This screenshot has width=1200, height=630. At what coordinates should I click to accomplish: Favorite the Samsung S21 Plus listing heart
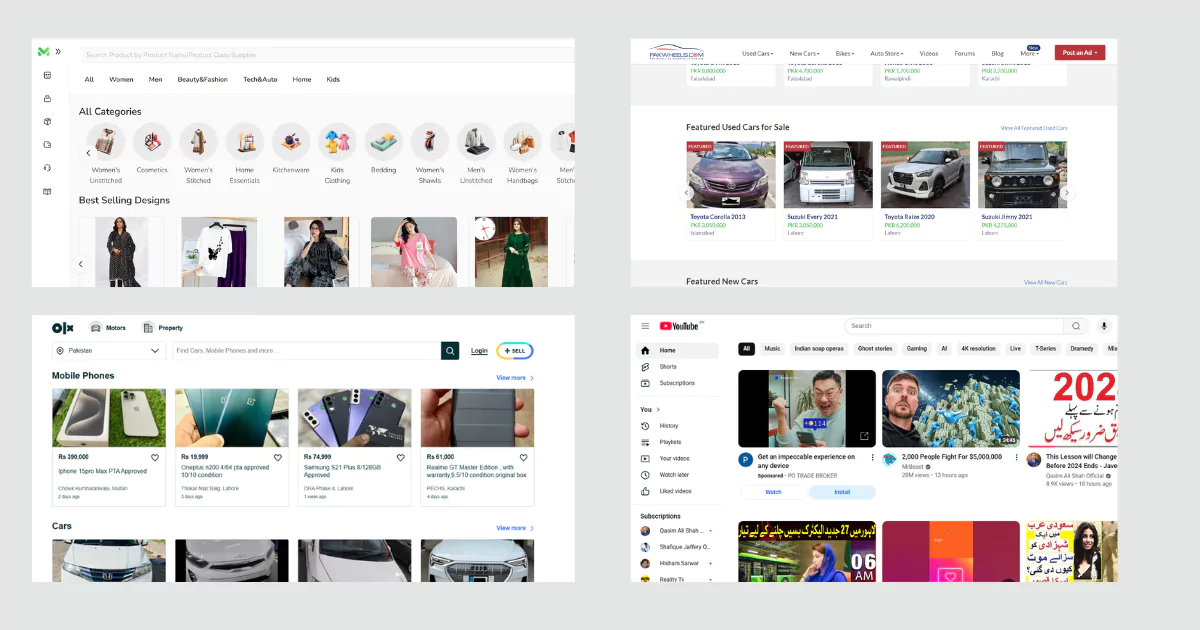pos(400,458)
